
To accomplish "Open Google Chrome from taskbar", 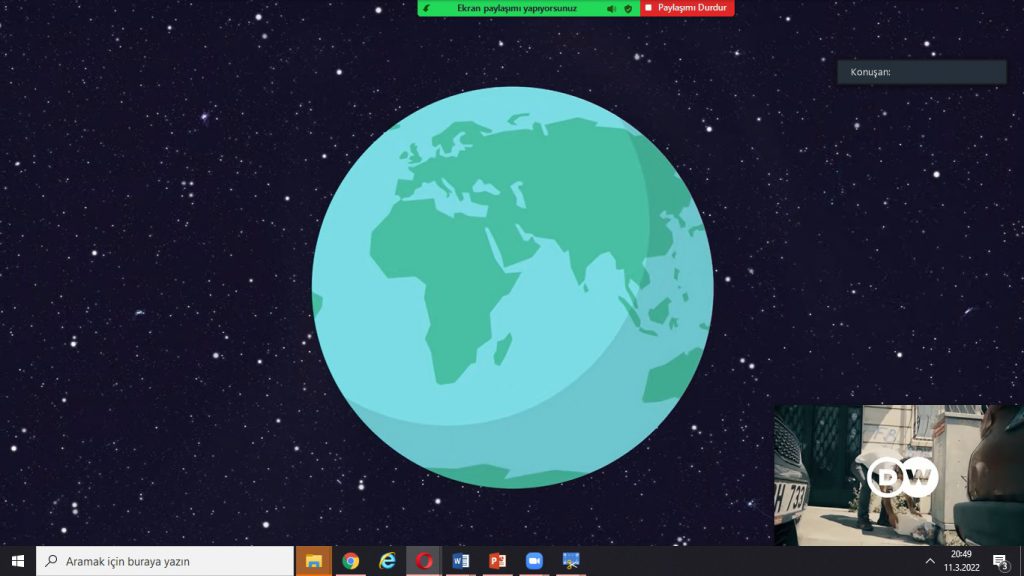I will coord(350,561).
